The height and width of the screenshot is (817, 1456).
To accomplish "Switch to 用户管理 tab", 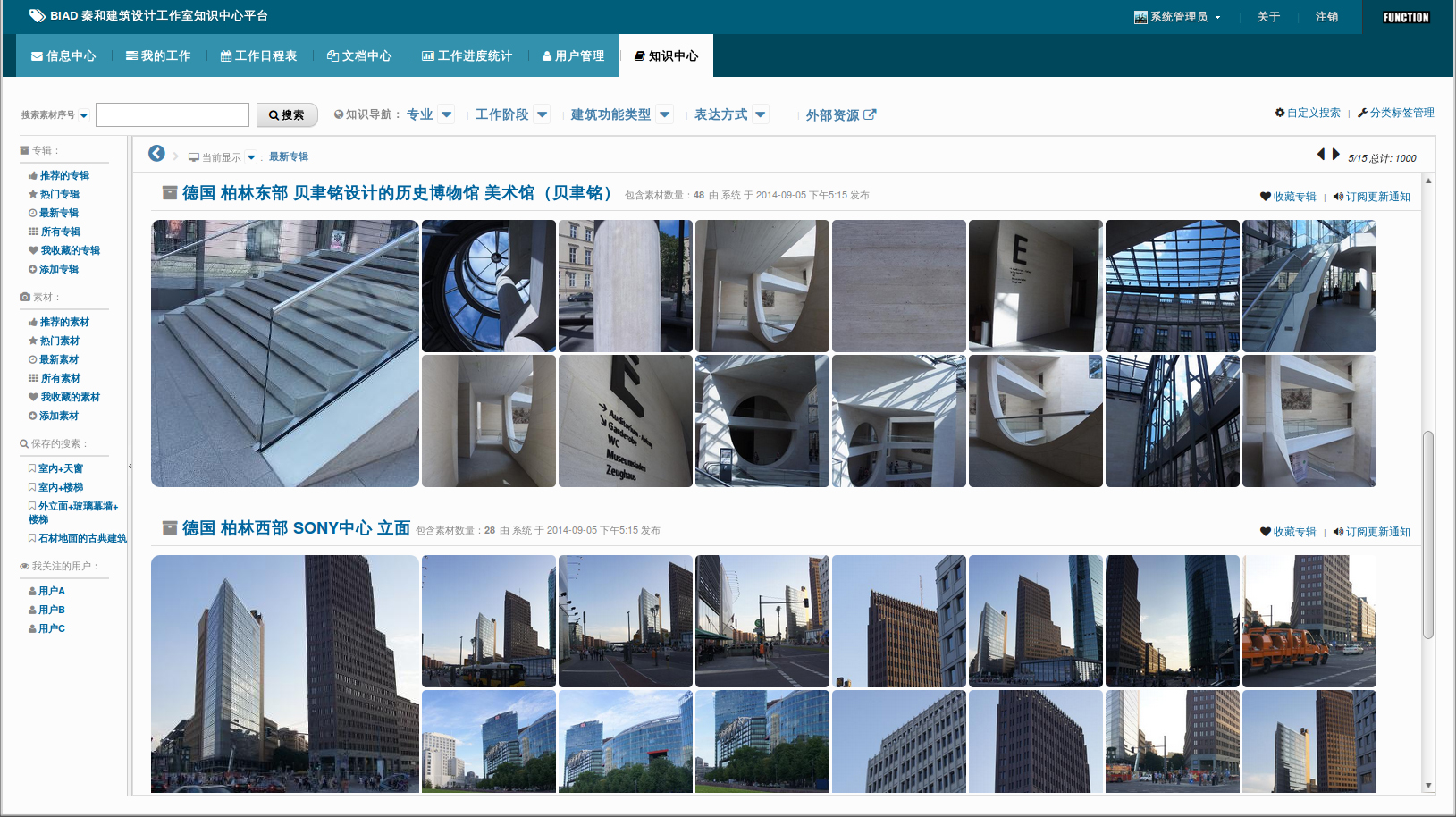I will [x=573, y=55].
